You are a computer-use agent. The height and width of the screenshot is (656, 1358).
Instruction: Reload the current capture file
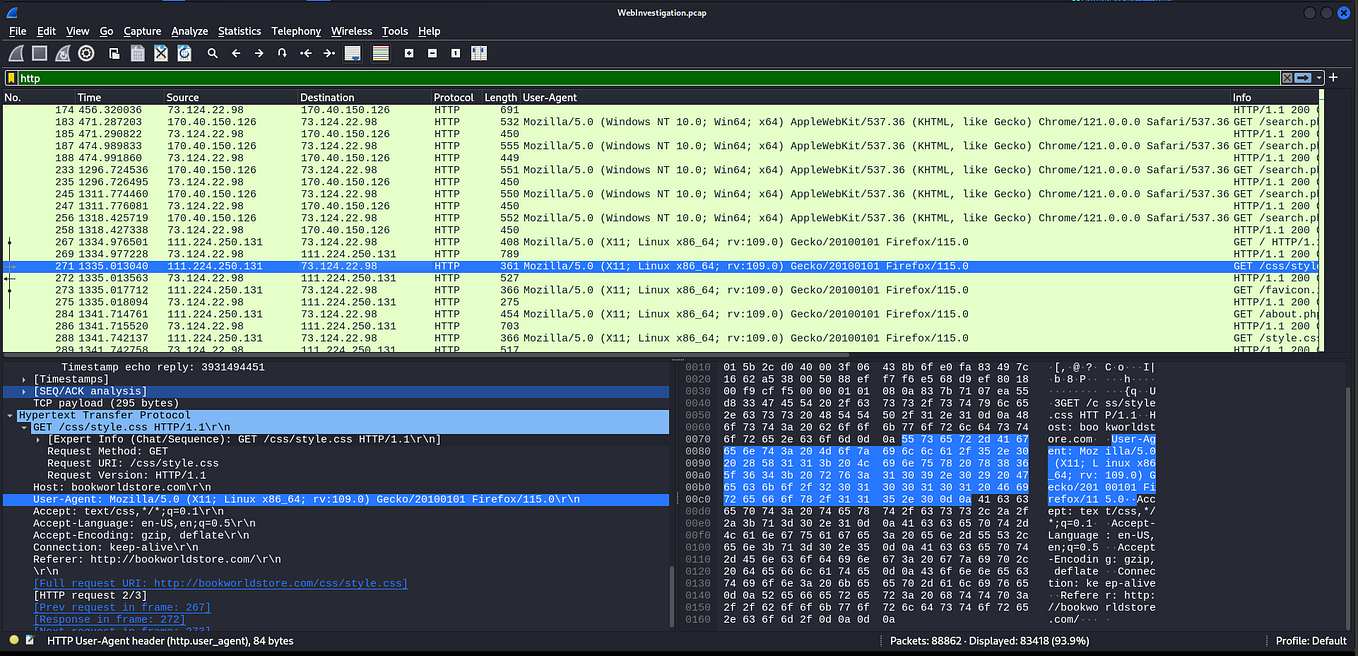click(184, 53)
